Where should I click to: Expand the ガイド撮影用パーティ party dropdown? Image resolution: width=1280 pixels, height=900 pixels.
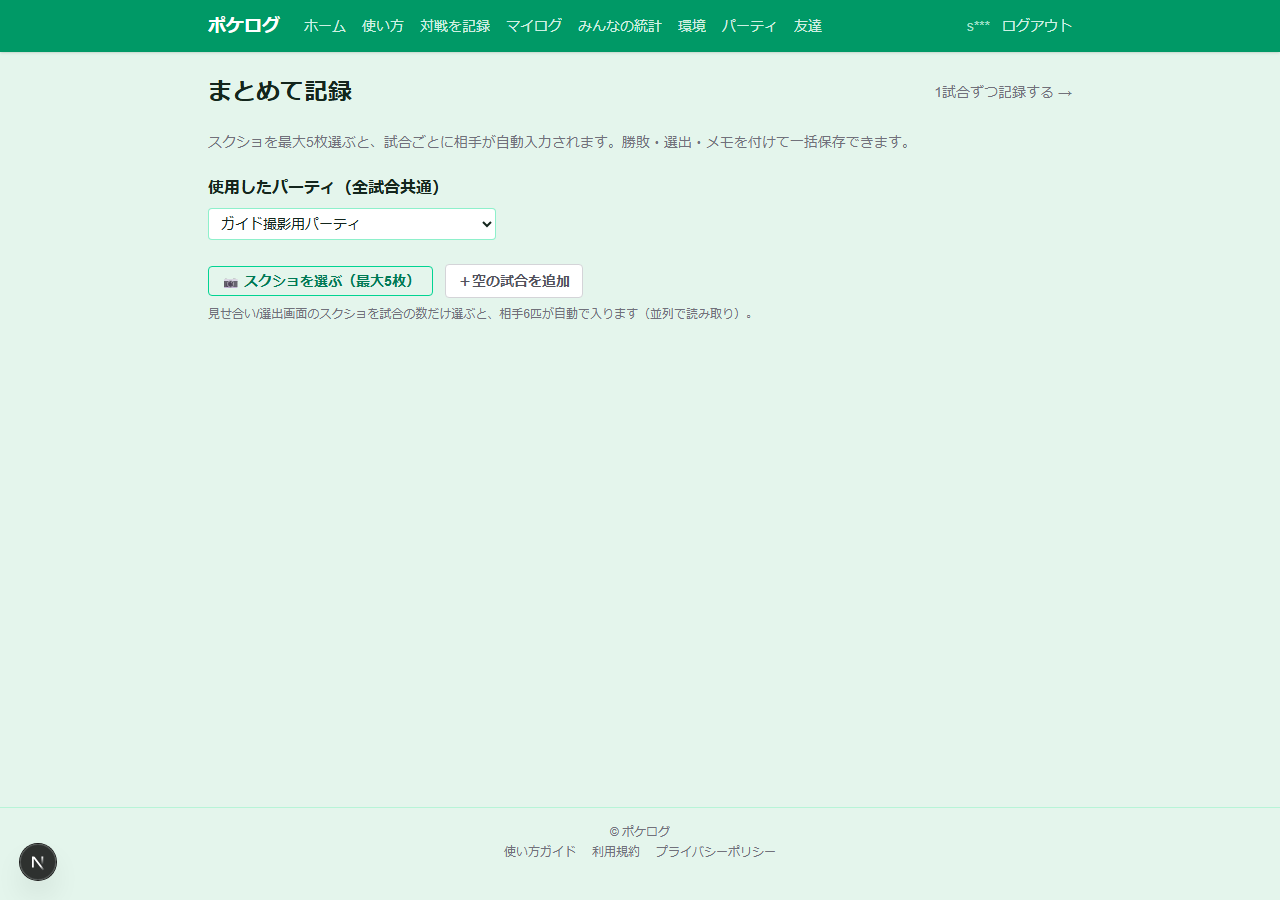(x=352, y=224)
